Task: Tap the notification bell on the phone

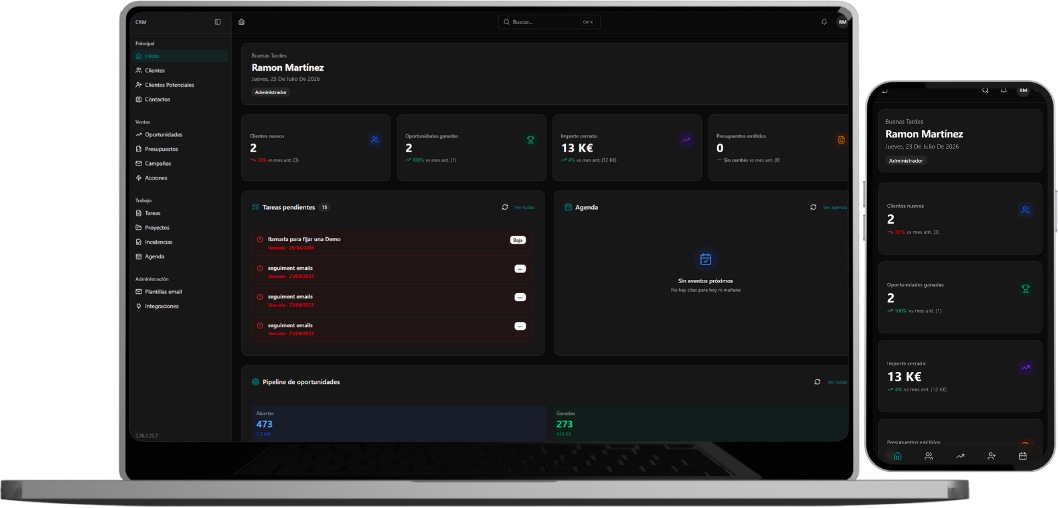Action: [1004, 90]
